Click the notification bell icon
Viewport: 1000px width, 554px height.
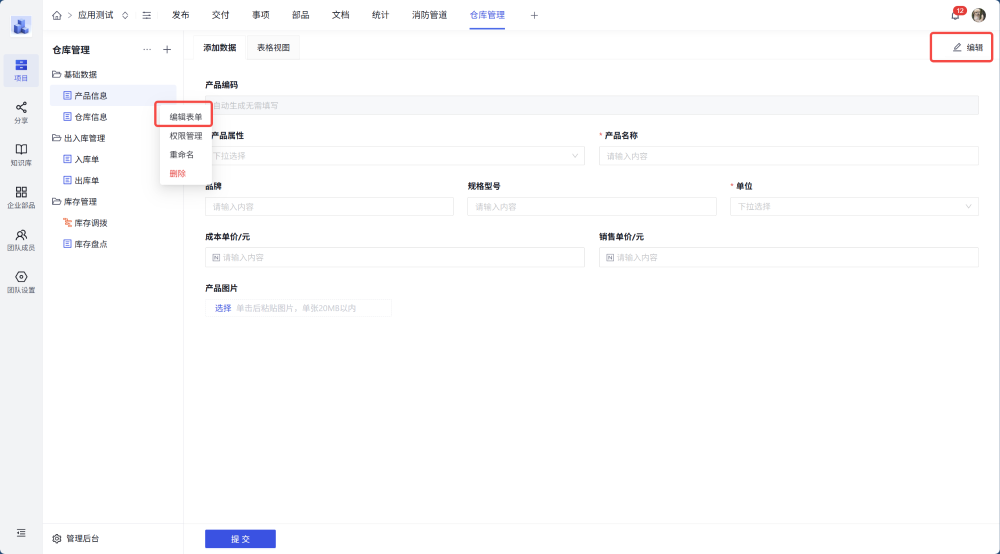[x=955, y=15]
